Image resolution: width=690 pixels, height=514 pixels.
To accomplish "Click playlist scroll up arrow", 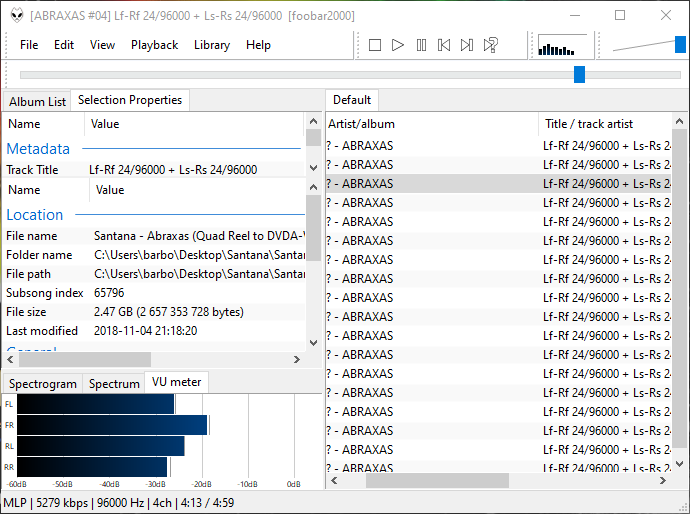I will click(x=679, y=121).
